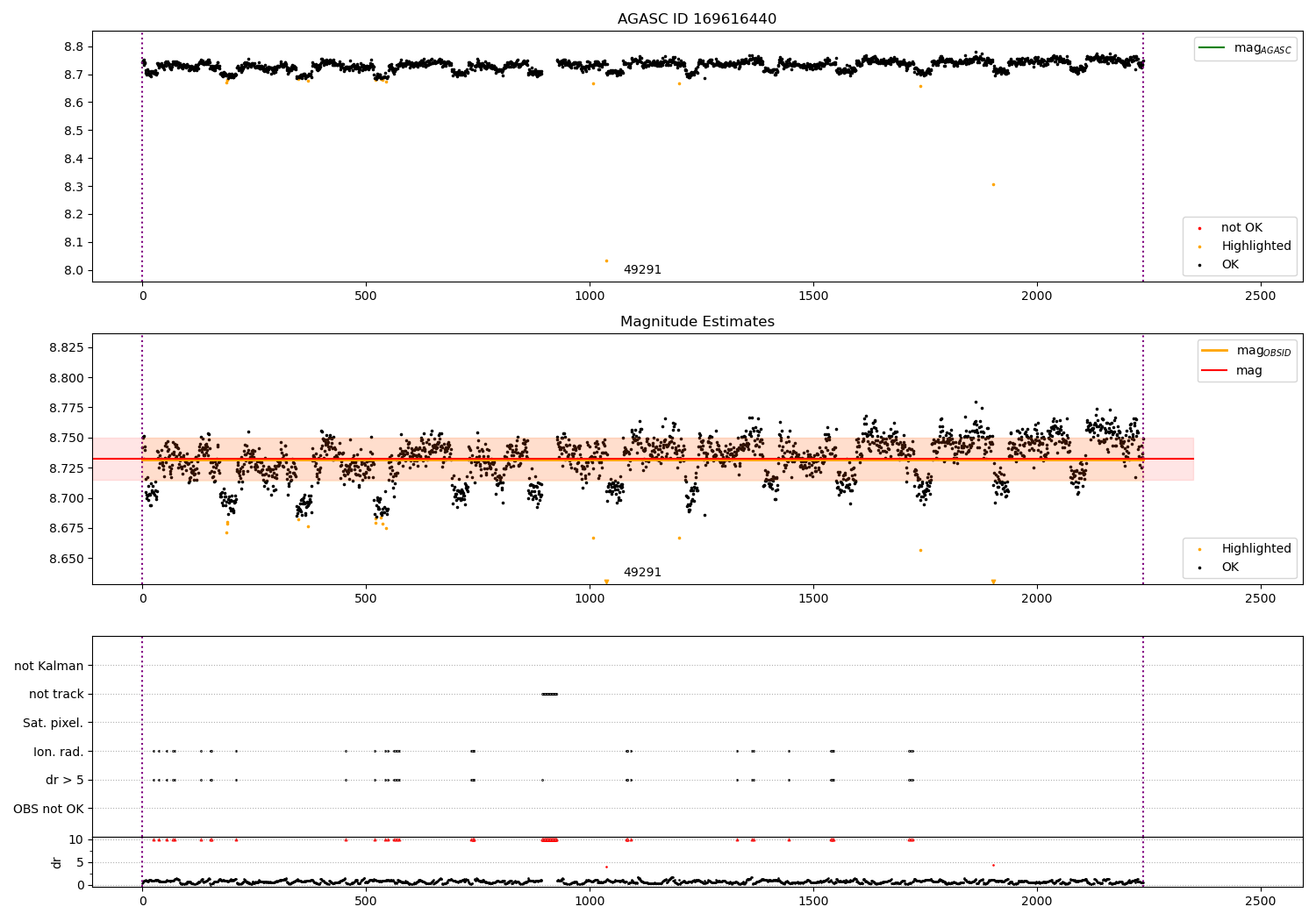
Task: Click the 'Magnitude Estimates' plot title
Action: 697,322
